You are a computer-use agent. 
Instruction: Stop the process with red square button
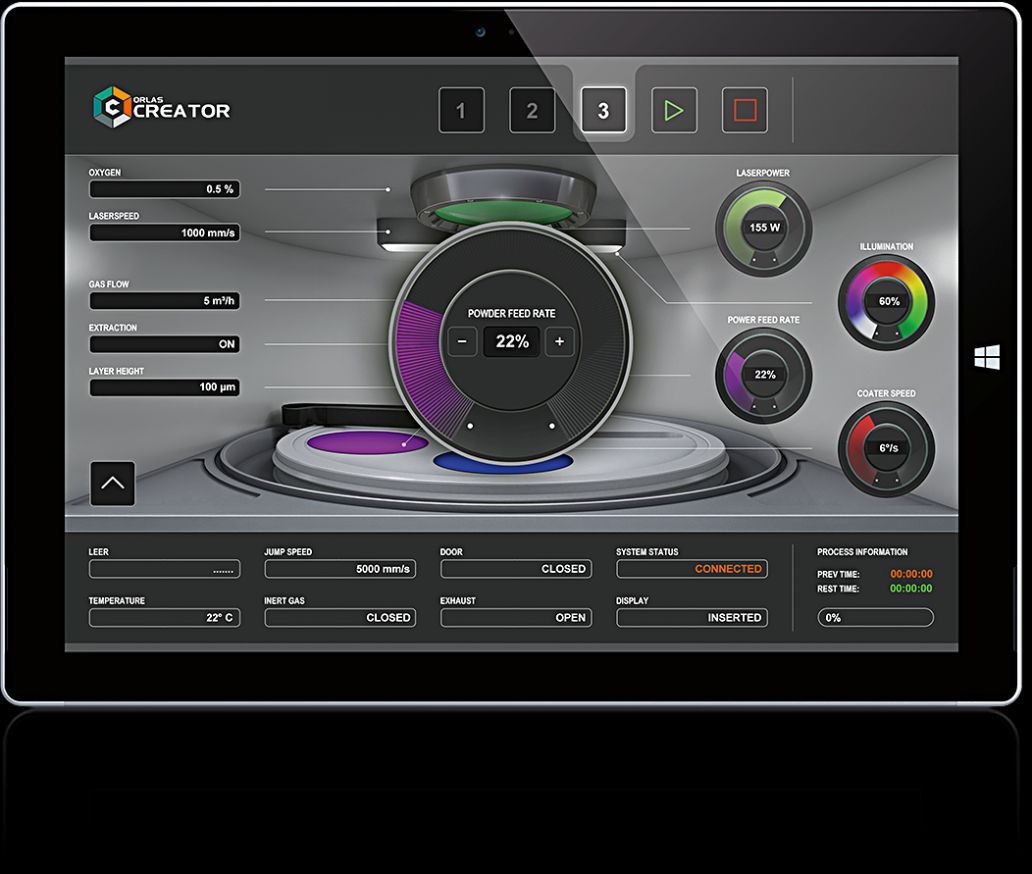tap(744, 110)
